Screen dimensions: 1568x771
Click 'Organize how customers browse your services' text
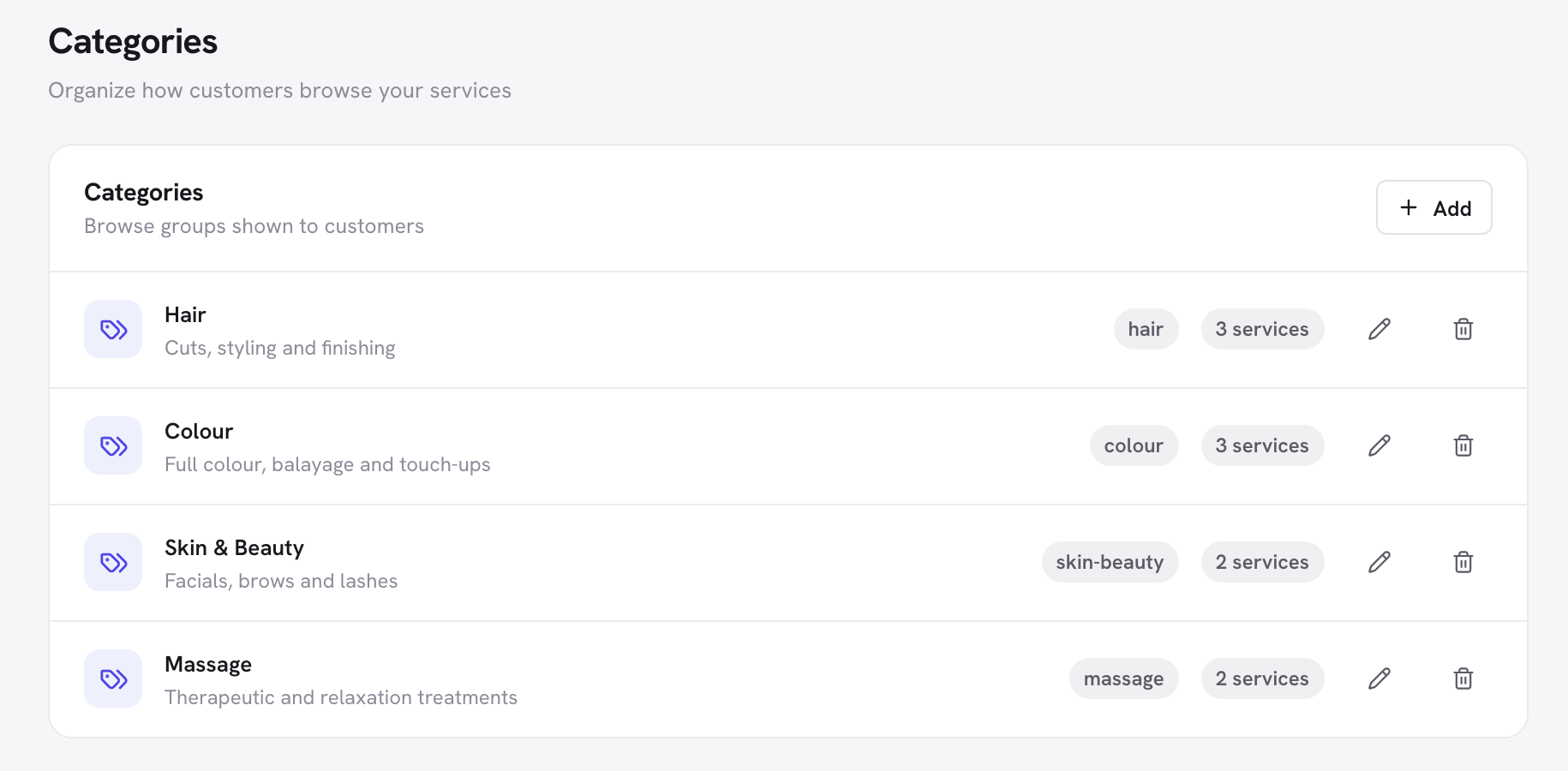(x=279, y=91)
